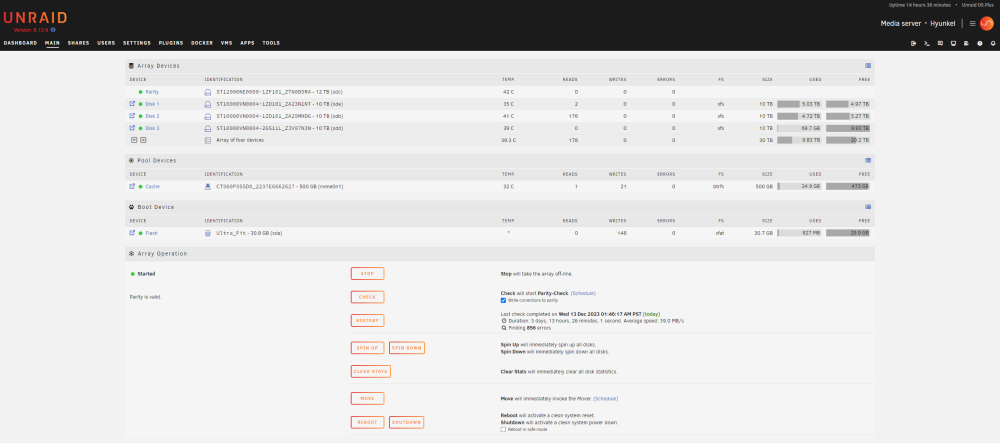This screenshot has height=443, width=1000.
Task: Toggle the Array Devices view icon
Action: coord(868,66)
